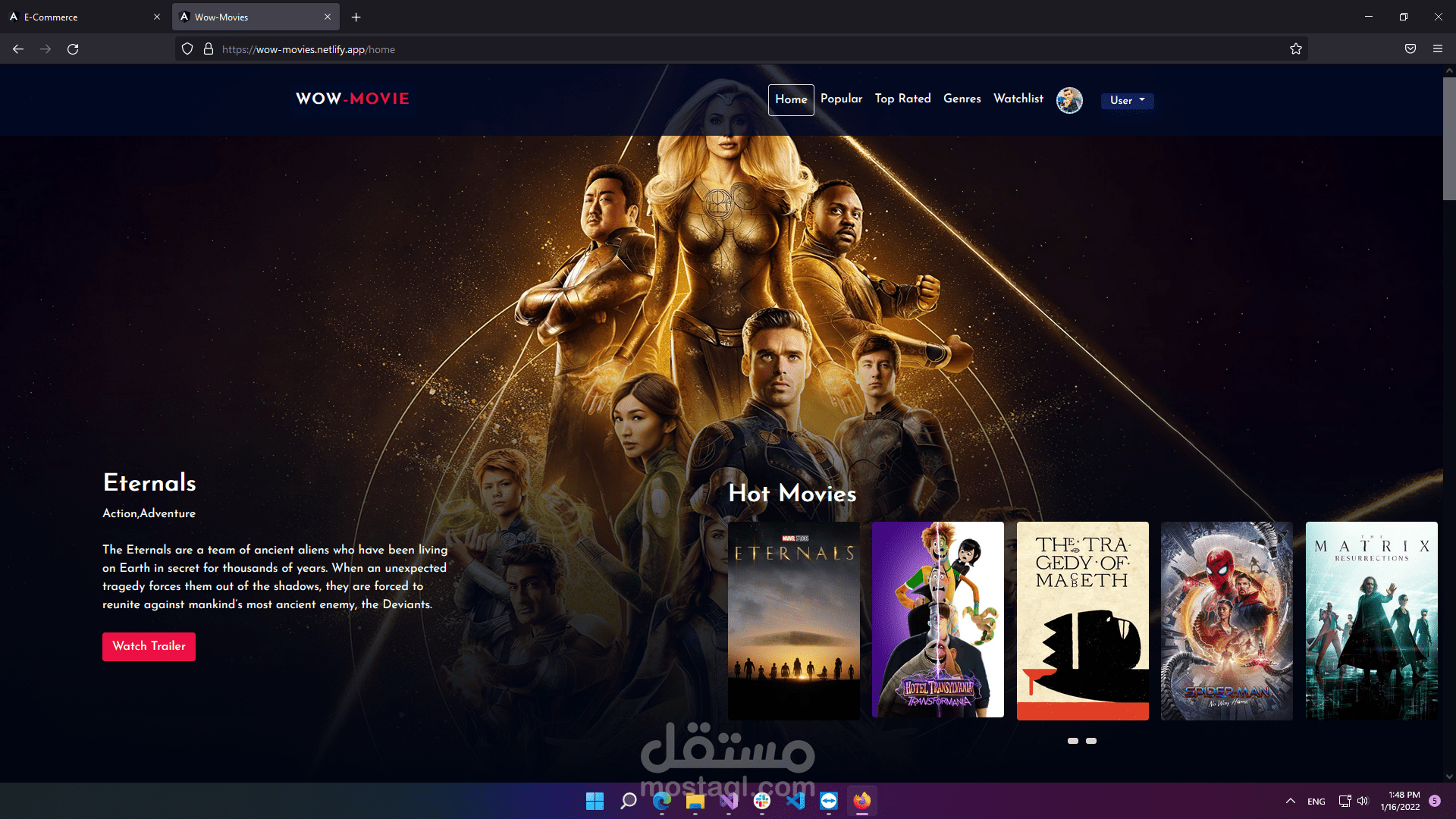Show hidden system tray icons
This screenshot has width=1456, height=819.
point(1290,801)
